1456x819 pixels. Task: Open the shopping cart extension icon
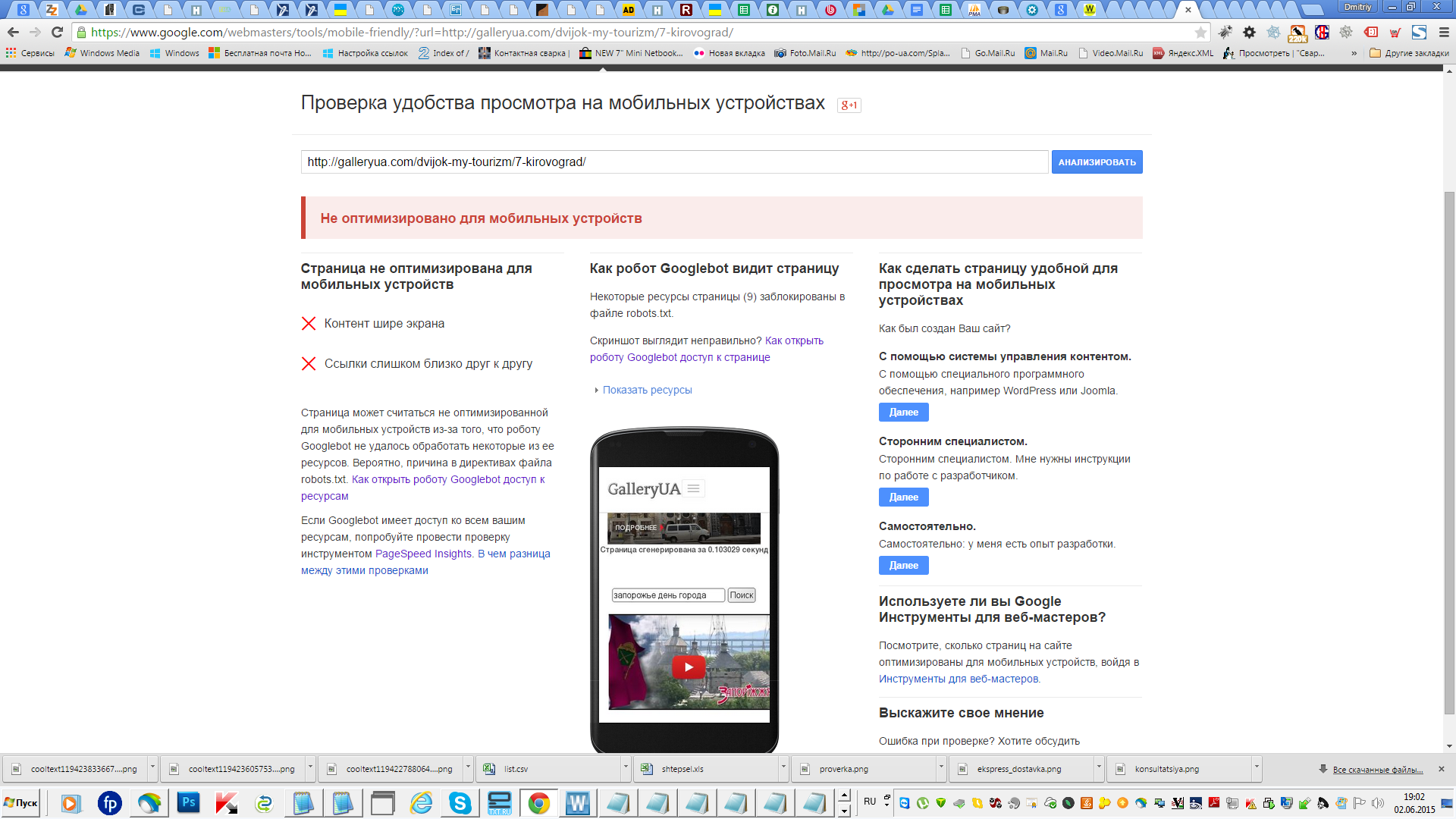(x=1395, y=33)
